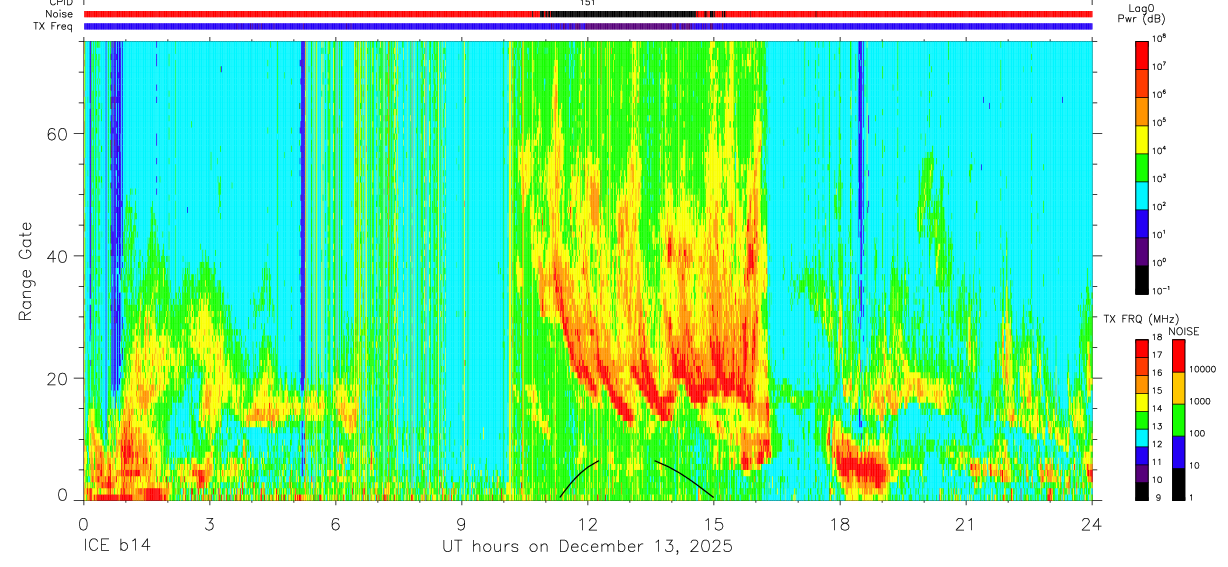Click the 18 MHz label on the TX FRQ legend
Viewport: 1228px width, 567px height.
(x=1158, y=338)
